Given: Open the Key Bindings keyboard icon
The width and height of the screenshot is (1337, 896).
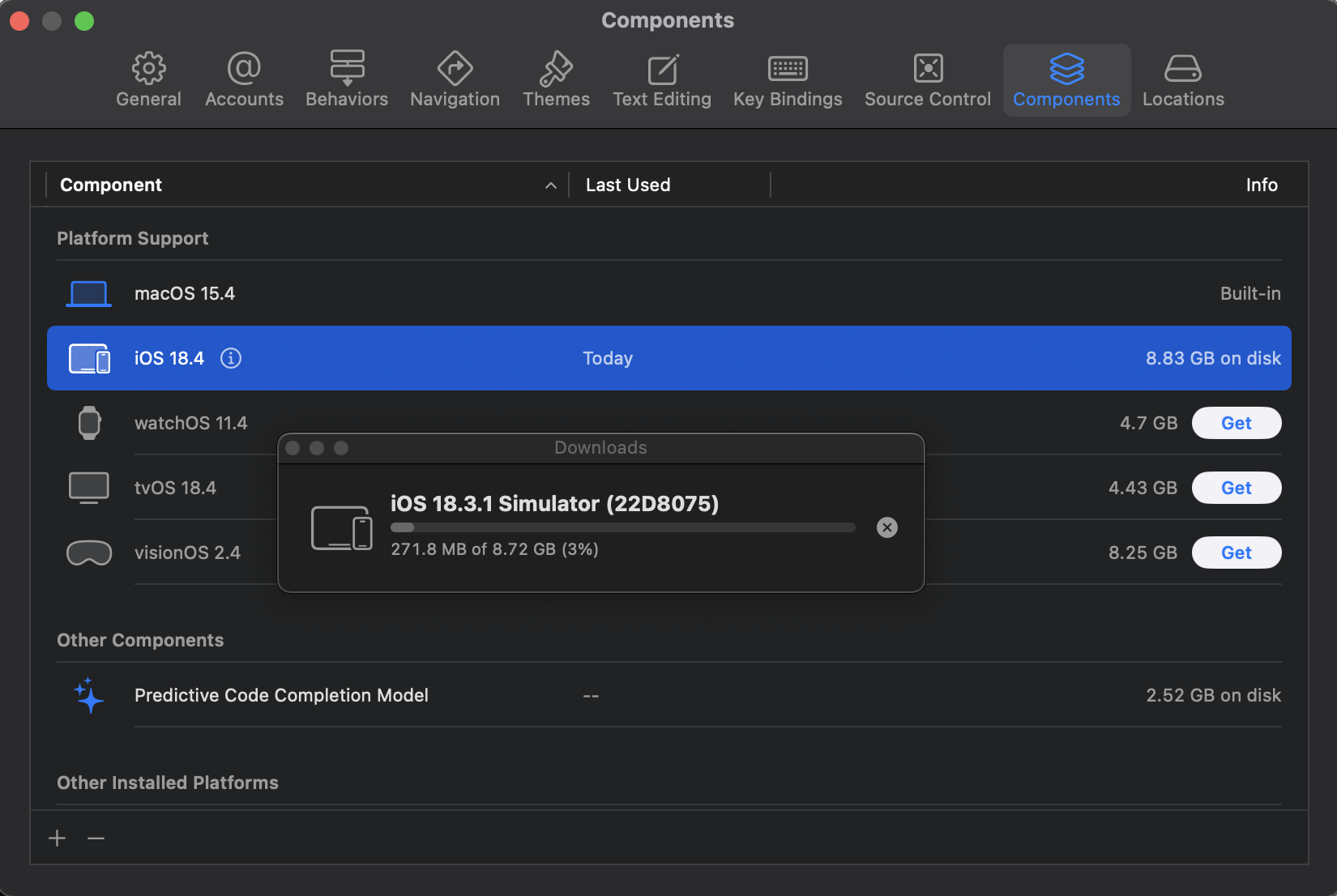Looking at the screenshot, I should [788, 69].
